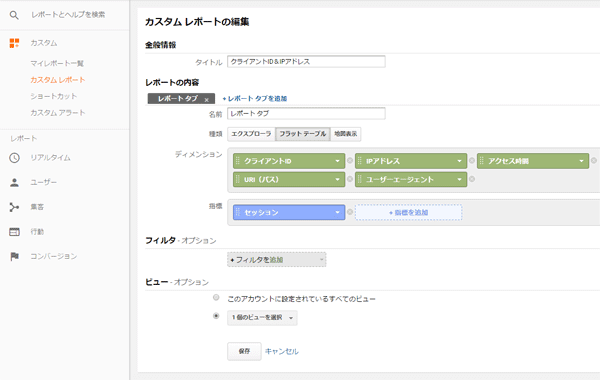
Task: Click the 名前 tab name field
Action: point(306,114)
